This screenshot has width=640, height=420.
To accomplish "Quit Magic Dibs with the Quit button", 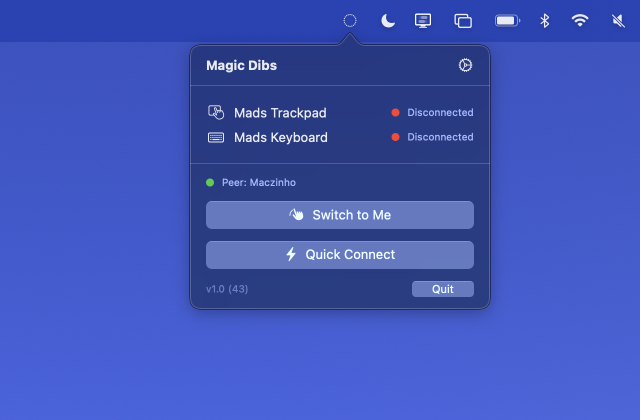I will (x=443, y=289).
